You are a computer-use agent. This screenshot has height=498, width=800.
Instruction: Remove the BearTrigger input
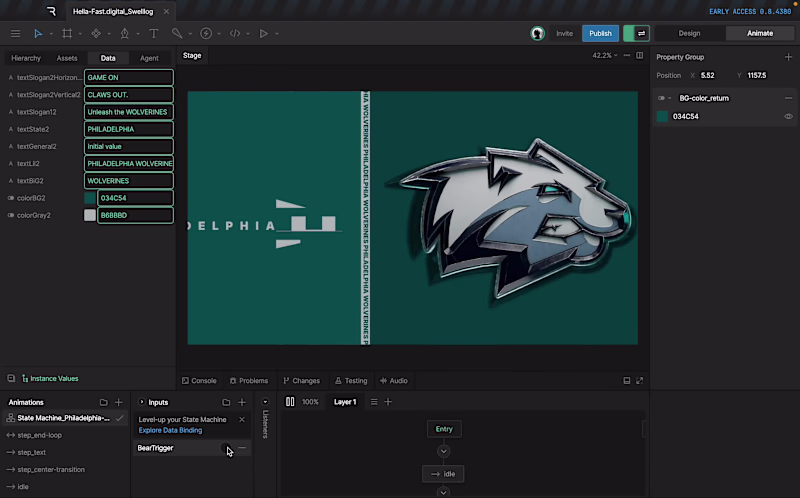click(242, 448)
